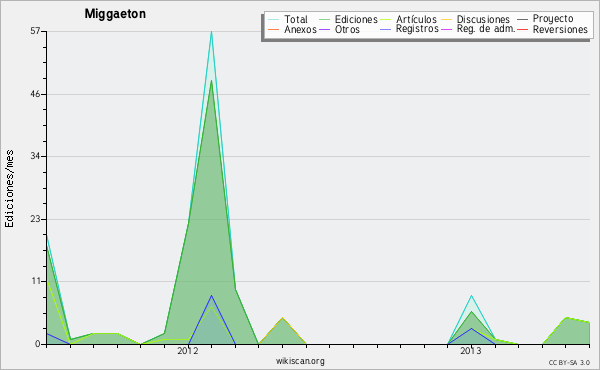
Task: Click the Anexos legend label
Action: (300, 29)
